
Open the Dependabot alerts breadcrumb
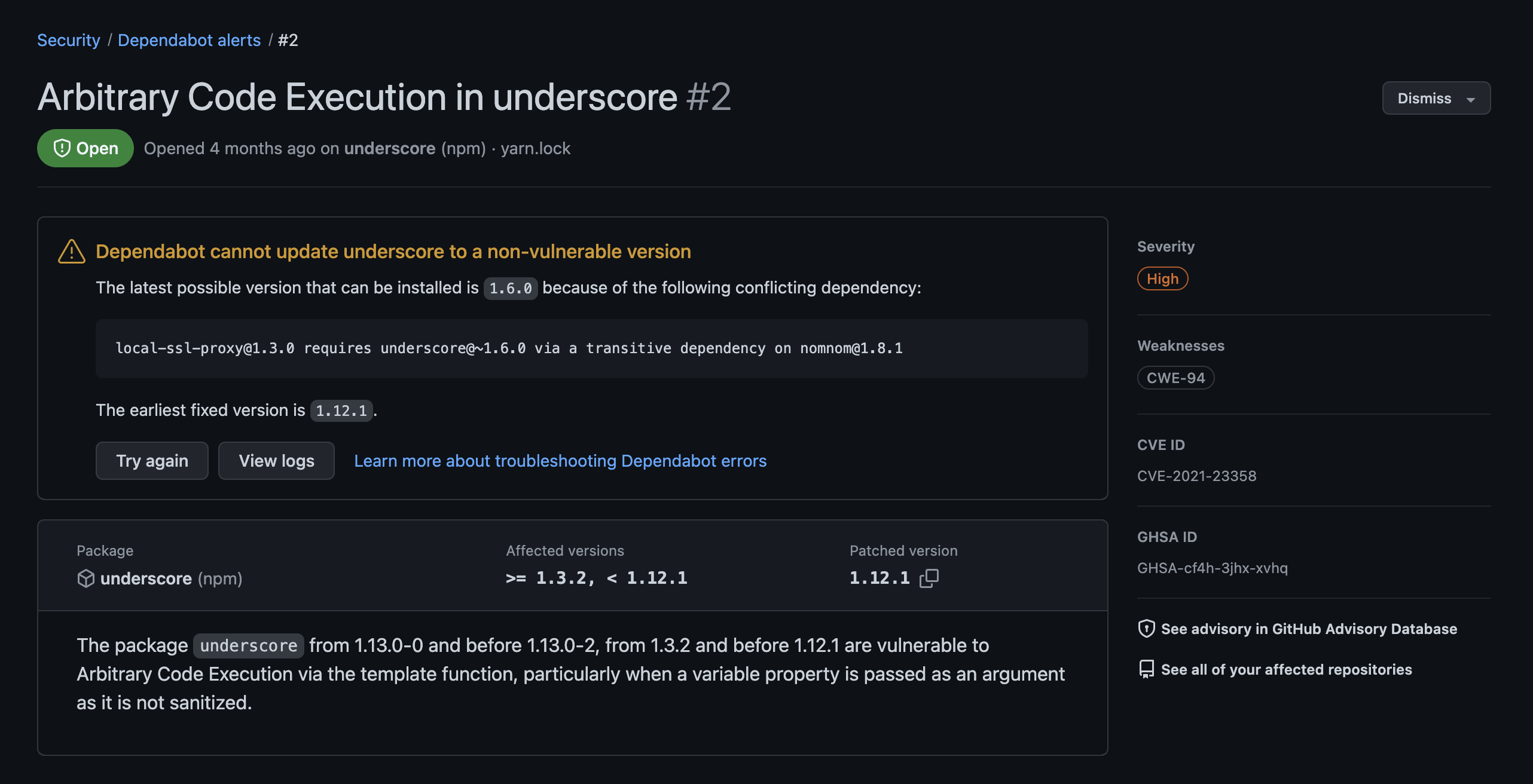190,40
